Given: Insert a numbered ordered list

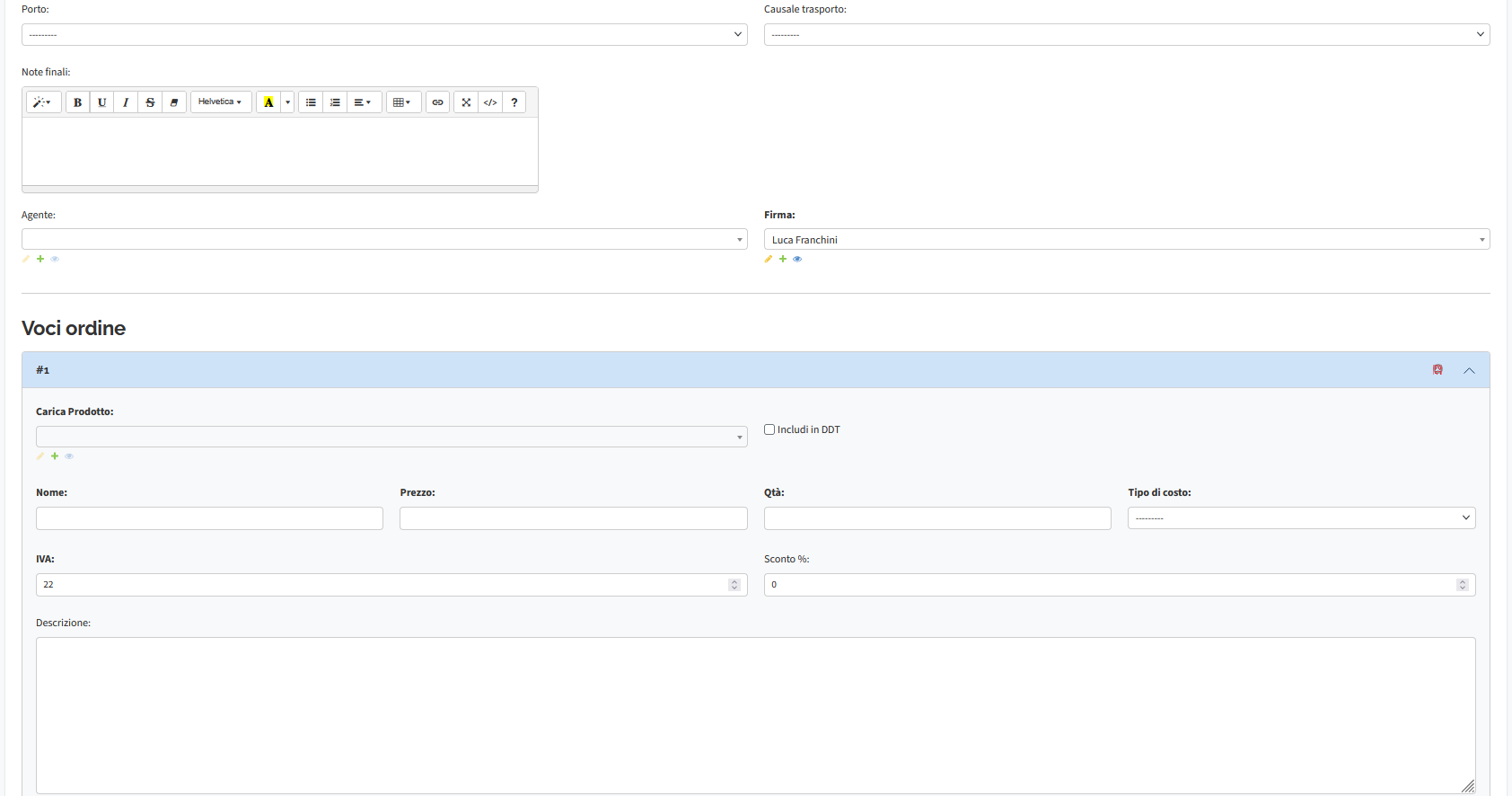Looking at the screenshot, I should [x=335, y=102].
